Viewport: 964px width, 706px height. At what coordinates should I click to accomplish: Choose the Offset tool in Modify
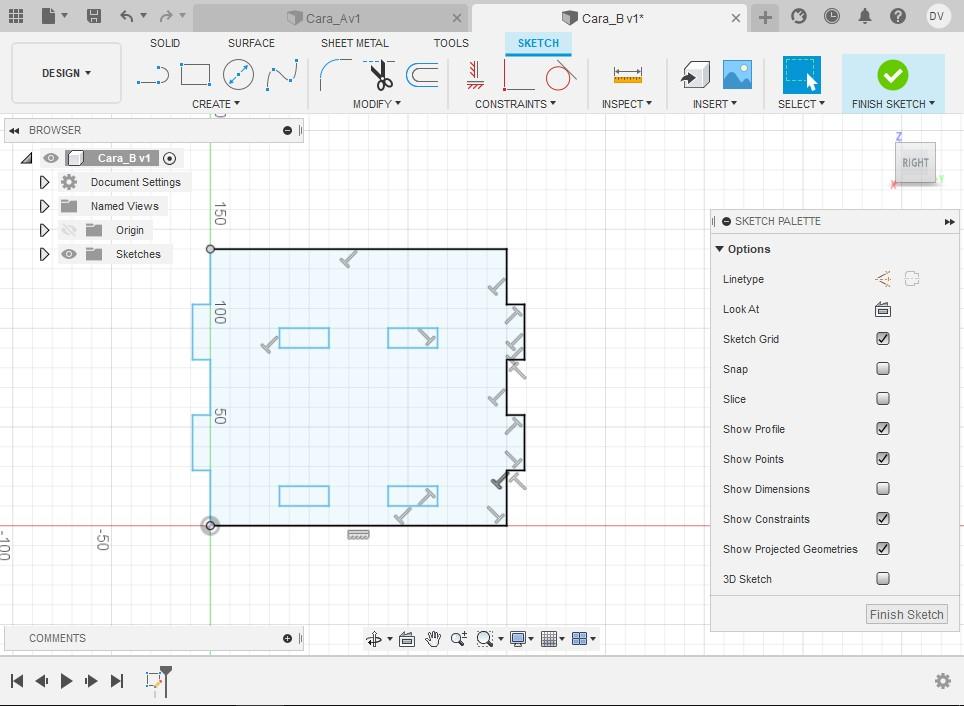(422, 75)
